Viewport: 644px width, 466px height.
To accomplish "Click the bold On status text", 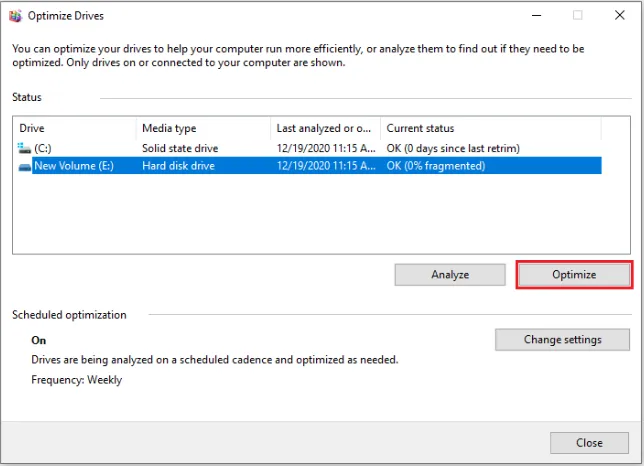I will tap(39, 340).
